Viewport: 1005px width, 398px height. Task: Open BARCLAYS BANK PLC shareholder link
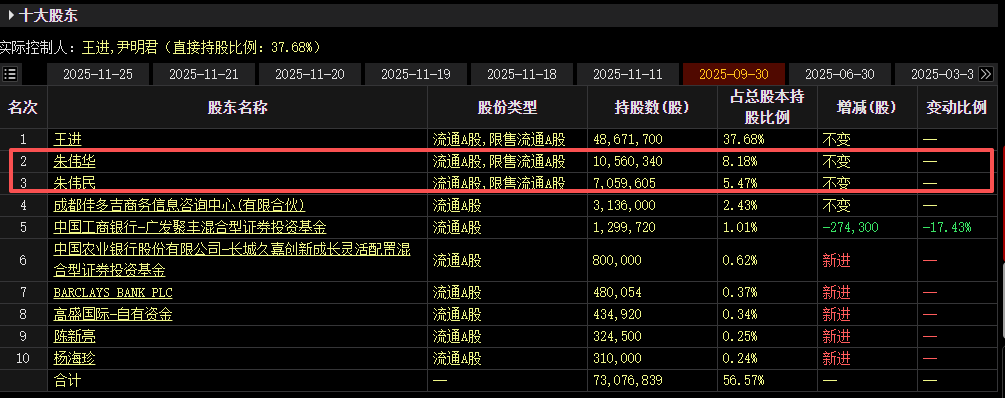[x=113, y=293]
